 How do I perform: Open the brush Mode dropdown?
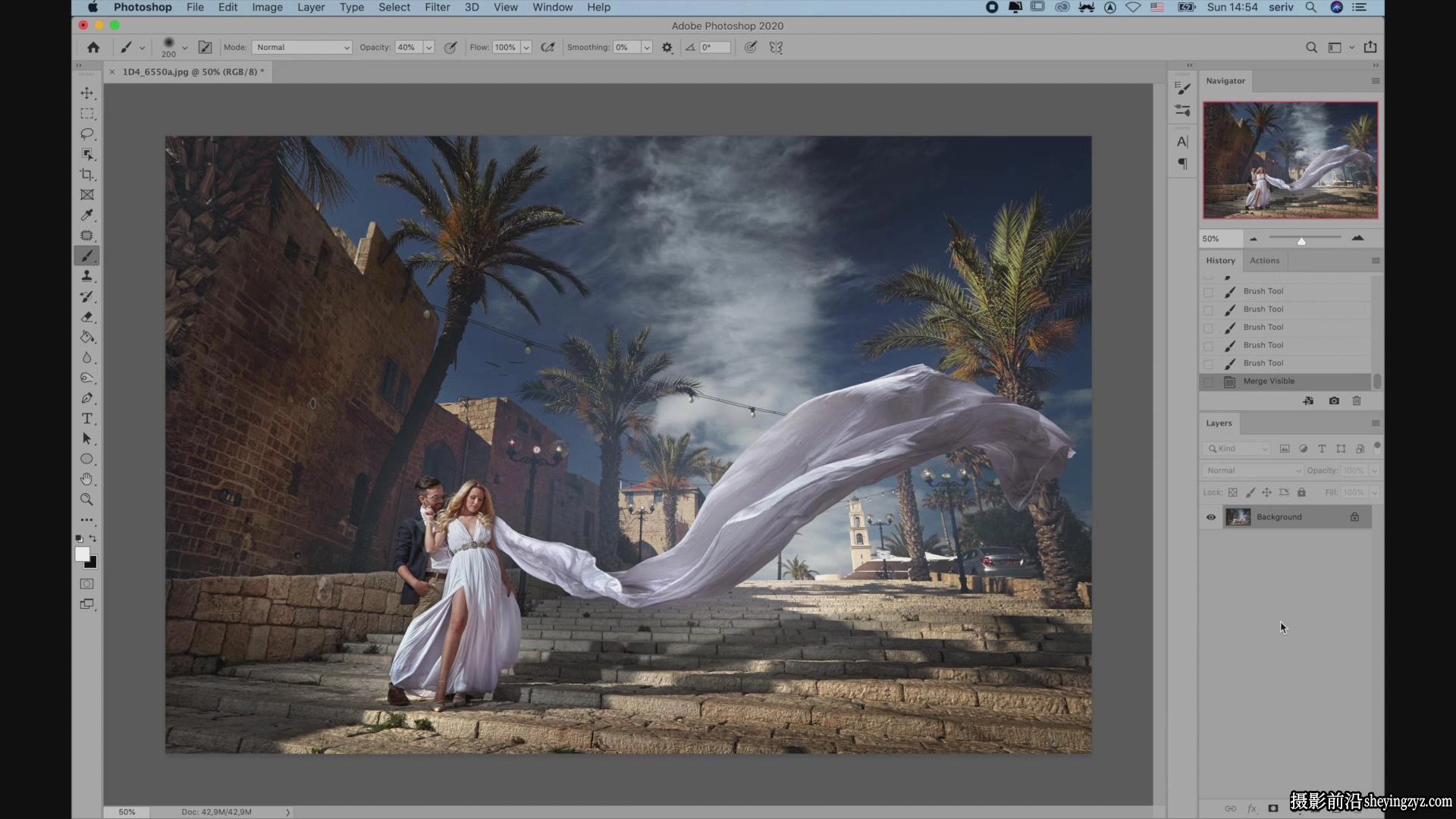click(x=302, y=47)
